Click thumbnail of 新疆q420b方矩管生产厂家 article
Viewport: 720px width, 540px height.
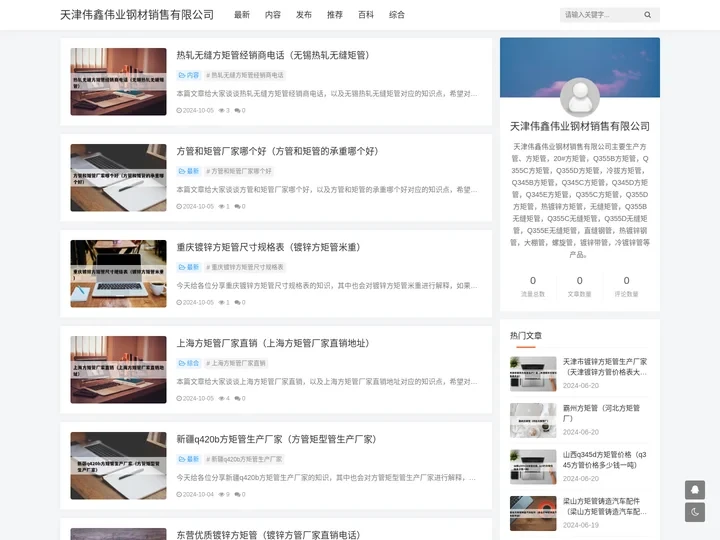pyautogui.click(x=118, y=466)
